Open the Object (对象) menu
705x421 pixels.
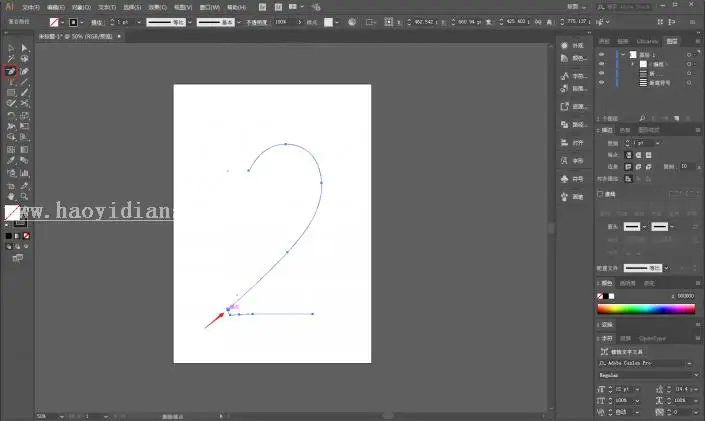click(x=81, y=7)
